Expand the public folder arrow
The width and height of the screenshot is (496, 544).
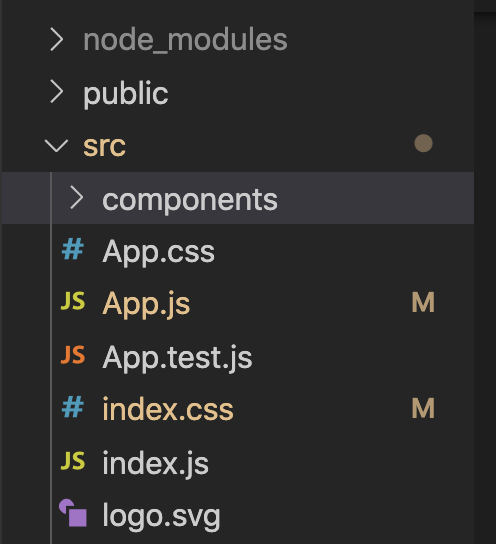coord(57,92)
